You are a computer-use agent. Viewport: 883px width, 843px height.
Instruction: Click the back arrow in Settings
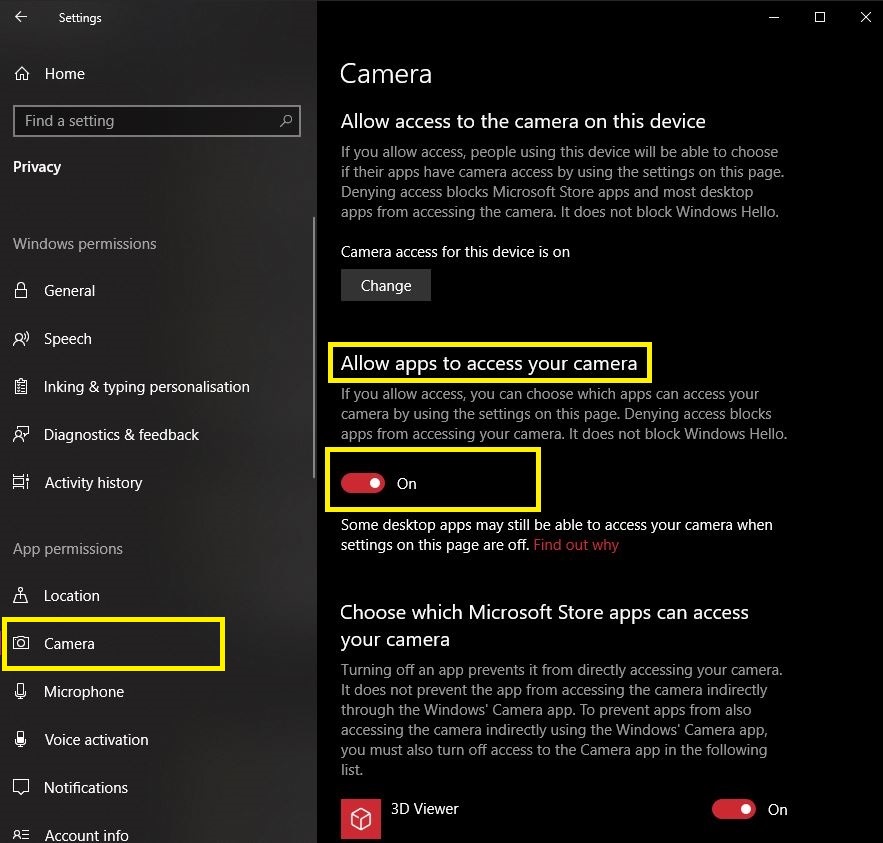click(x=21, y=17)
